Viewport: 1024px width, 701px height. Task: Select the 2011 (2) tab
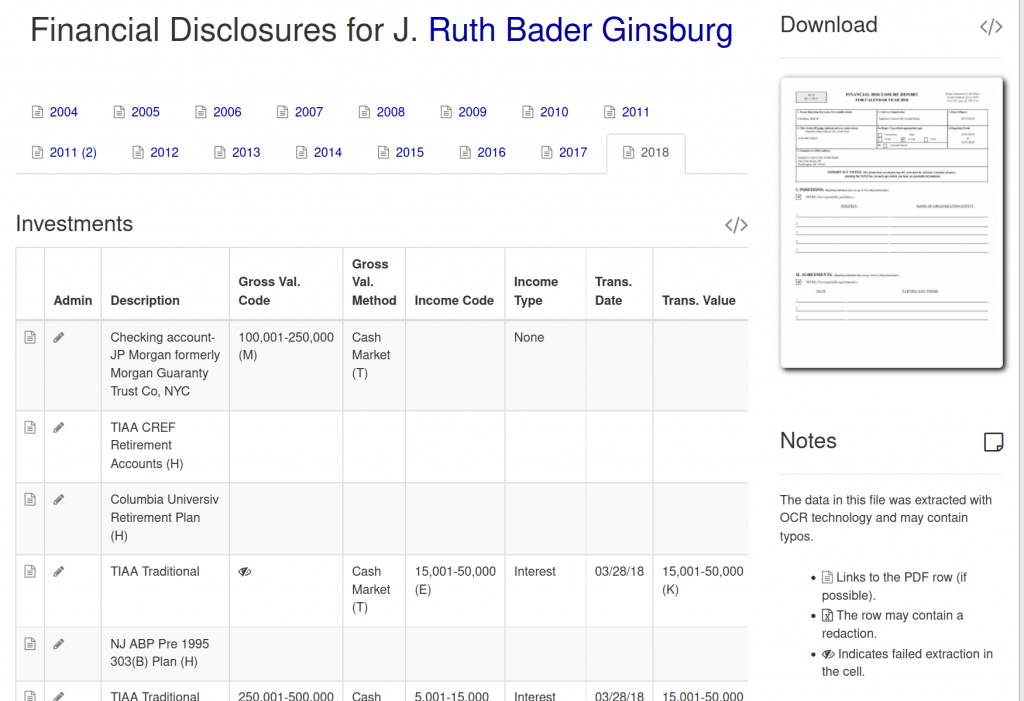coord(64,153)
